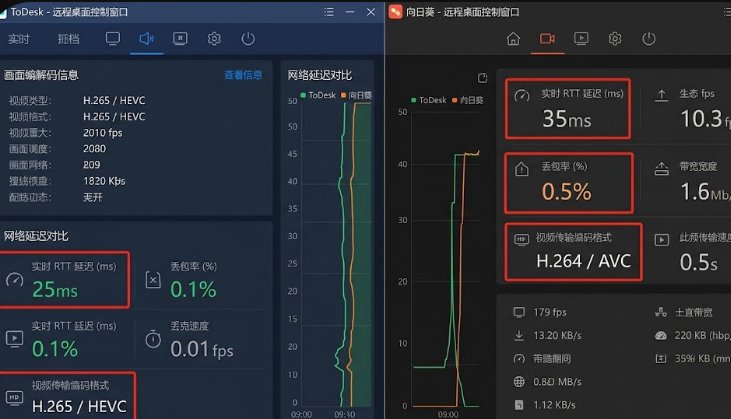Screen dimensions: 731x419
Task: Click the 网络延迟对比 heading above ToDesk chart
Action: tap(320, 75)
